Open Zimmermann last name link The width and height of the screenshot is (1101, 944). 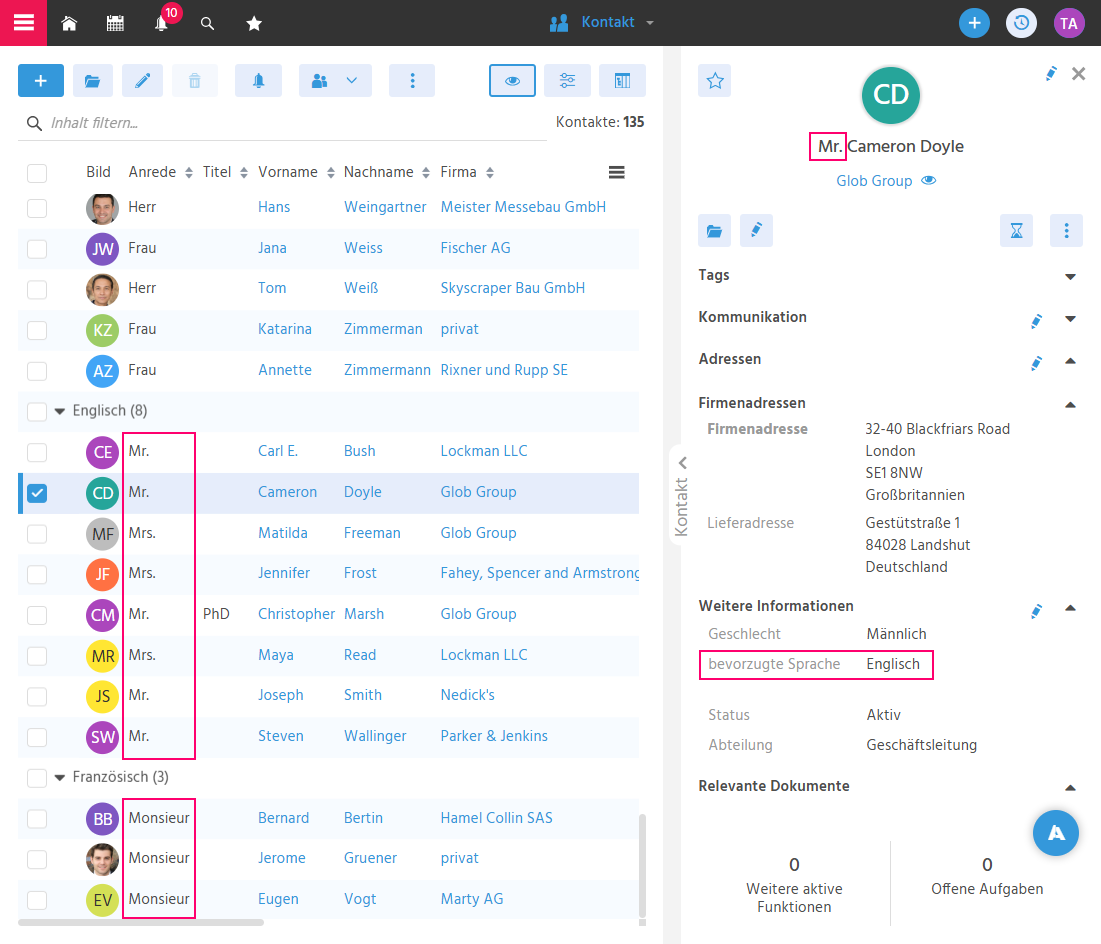click(387, 370)
